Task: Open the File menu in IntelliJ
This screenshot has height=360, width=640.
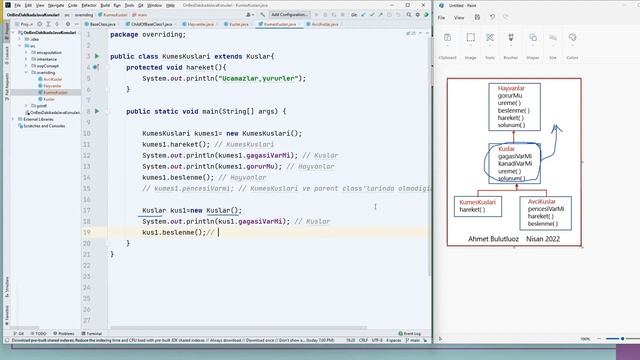Action: click(x=18, y=5)
